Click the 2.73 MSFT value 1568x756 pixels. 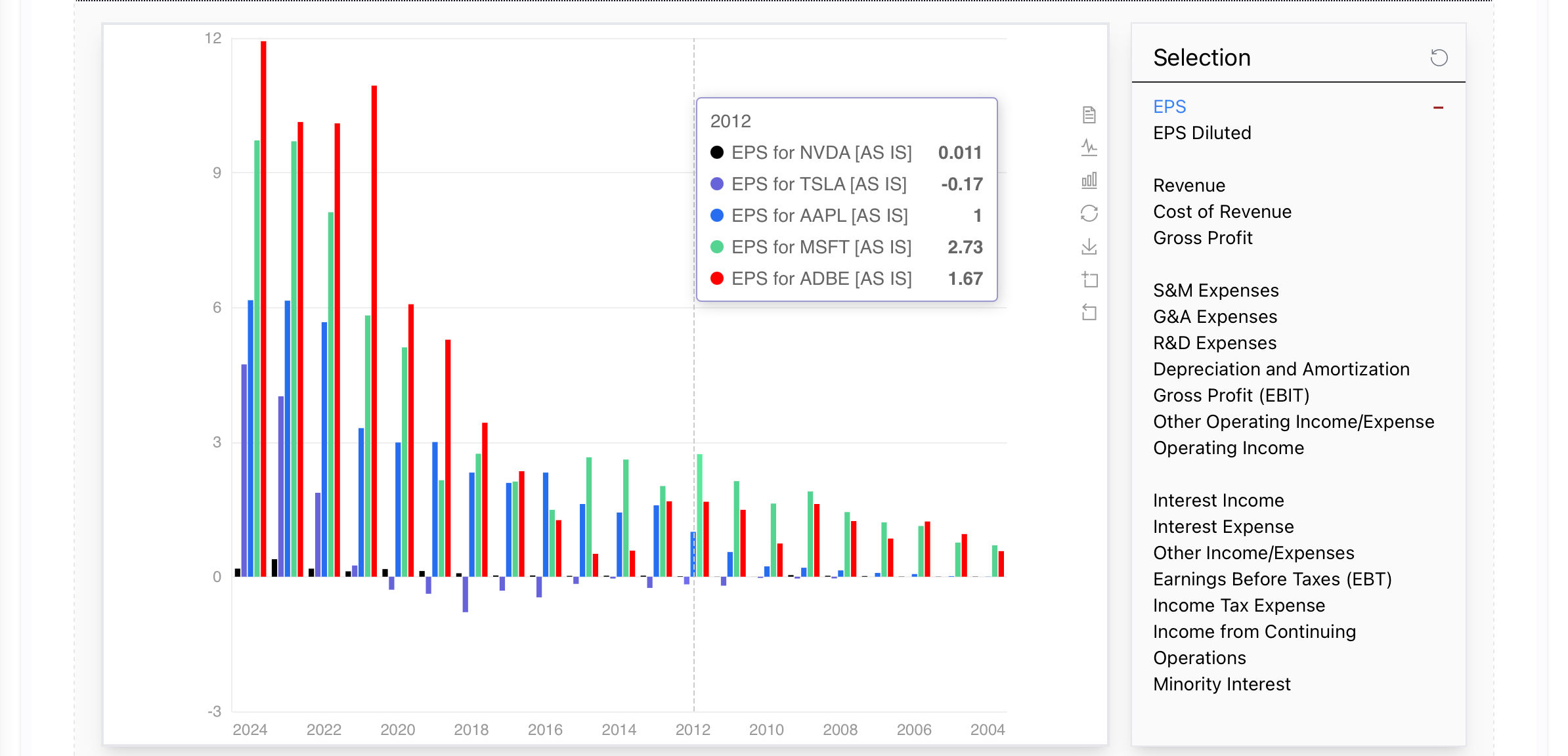[965, 247]
